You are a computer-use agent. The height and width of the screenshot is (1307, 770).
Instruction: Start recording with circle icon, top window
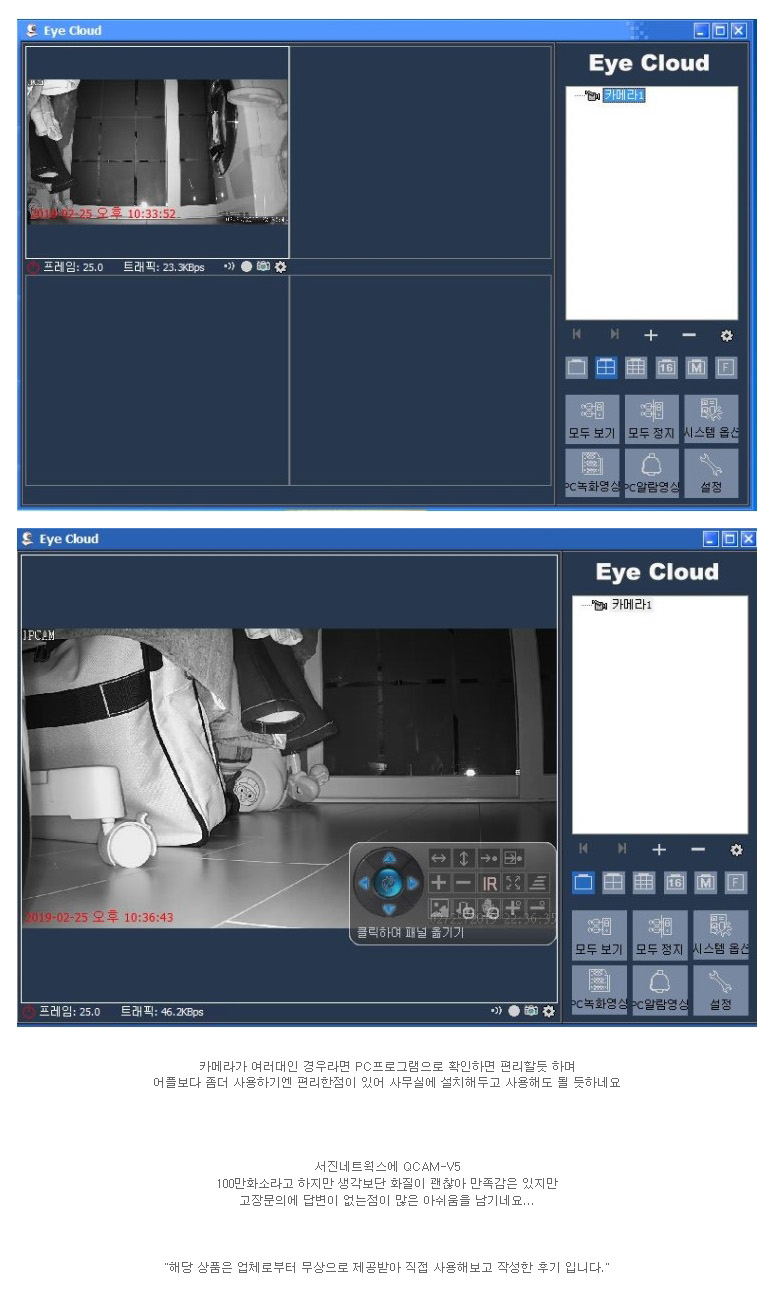click(246, 267)
